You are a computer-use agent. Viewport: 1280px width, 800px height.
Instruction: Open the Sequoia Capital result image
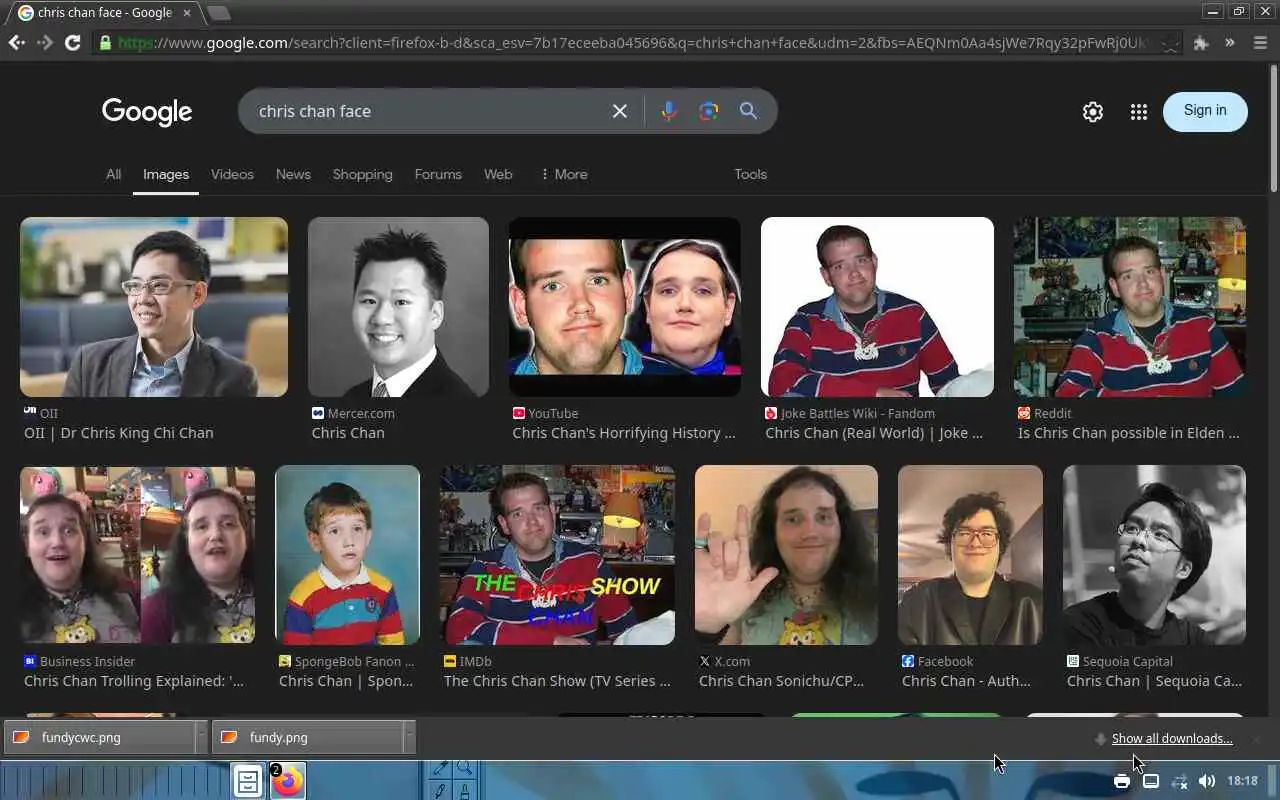click(1154, 555)
